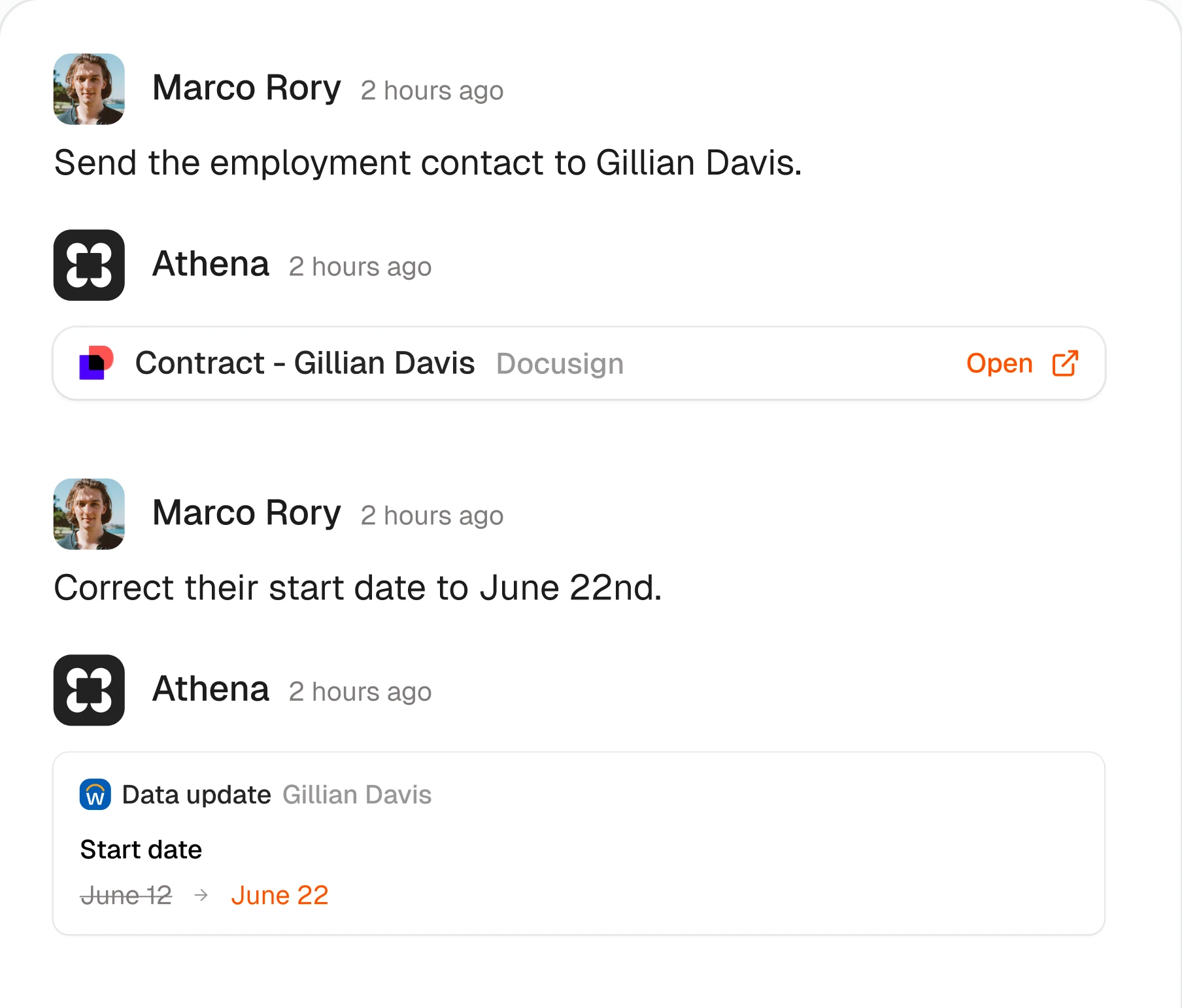Image resolution: width=1182 pixels, height=1008 pixels.
Task: Click the Gillian Davis label on the data update
Action: [x=357, y=795]
